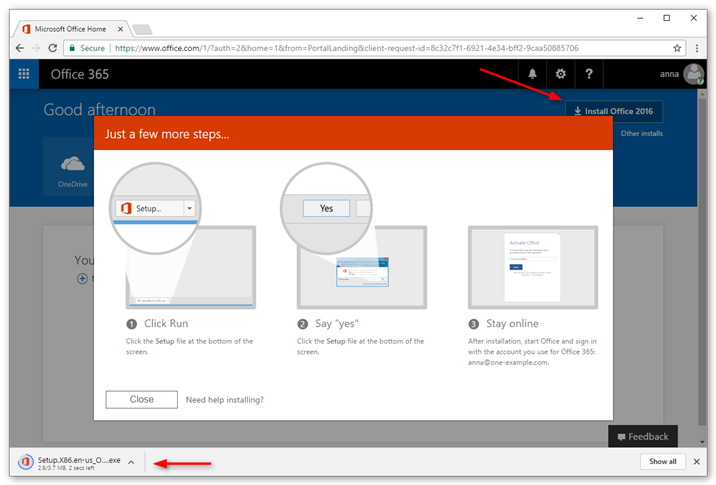Image resolution: width=716 pixels, height=485 pixels.
Task: Close the downloads bar
Action: click(x=697, y=462)
